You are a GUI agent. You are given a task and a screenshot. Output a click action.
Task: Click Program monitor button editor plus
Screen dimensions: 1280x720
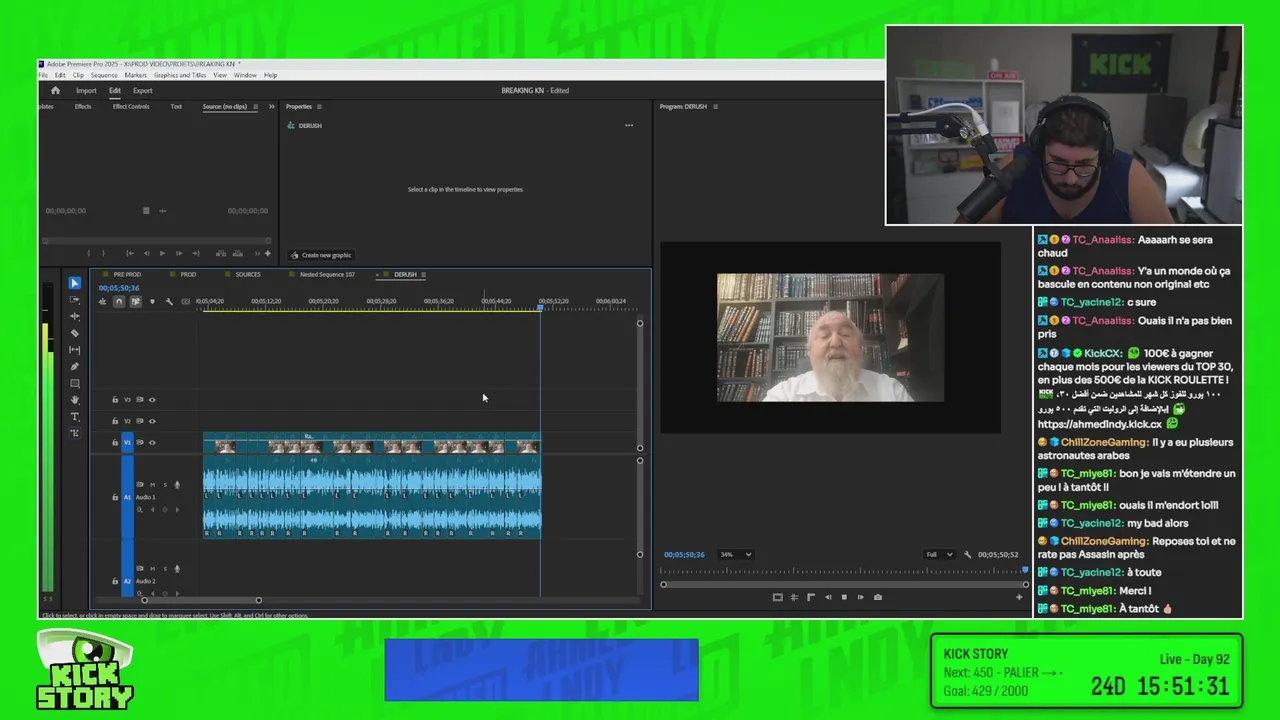[1019, 597]
